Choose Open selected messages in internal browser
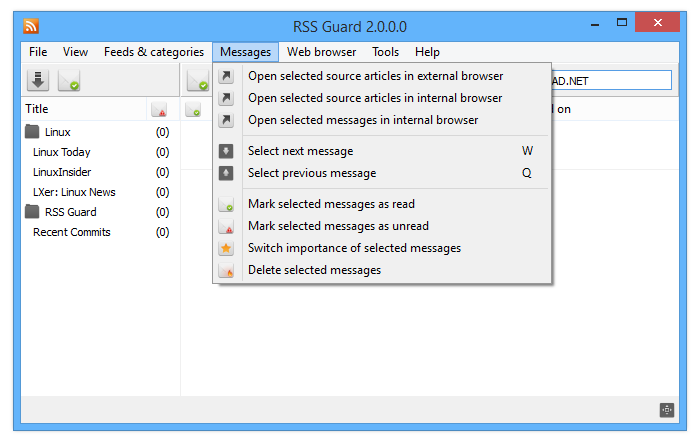 click(382, 120)
